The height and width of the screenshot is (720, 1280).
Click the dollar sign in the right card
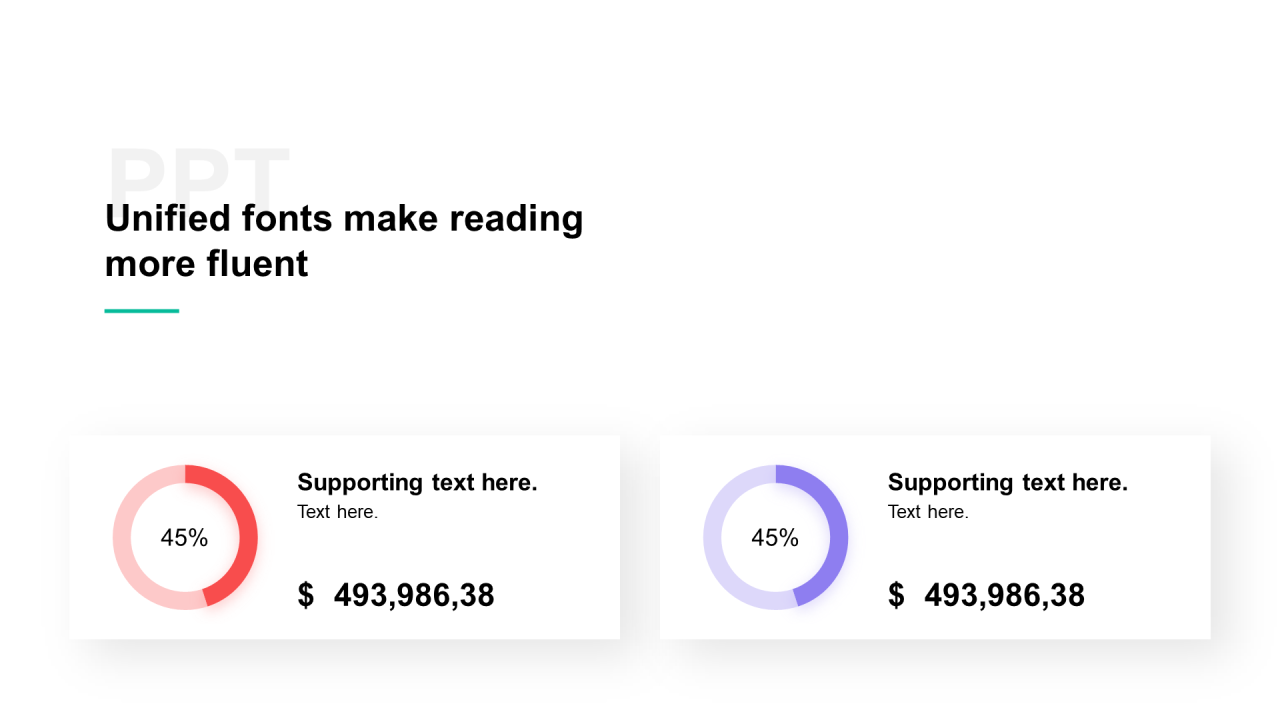pos(896,595)
